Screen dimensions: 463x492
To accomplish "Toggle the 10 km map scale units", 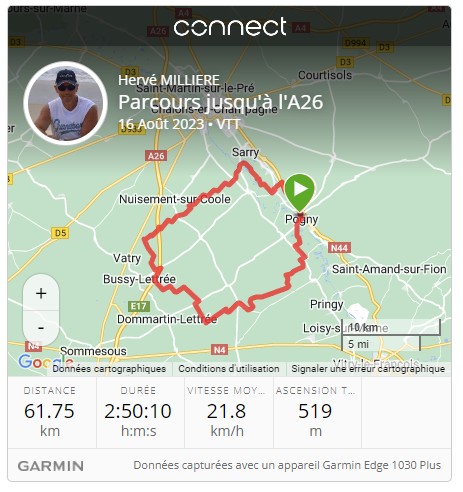I will (391, 335).
